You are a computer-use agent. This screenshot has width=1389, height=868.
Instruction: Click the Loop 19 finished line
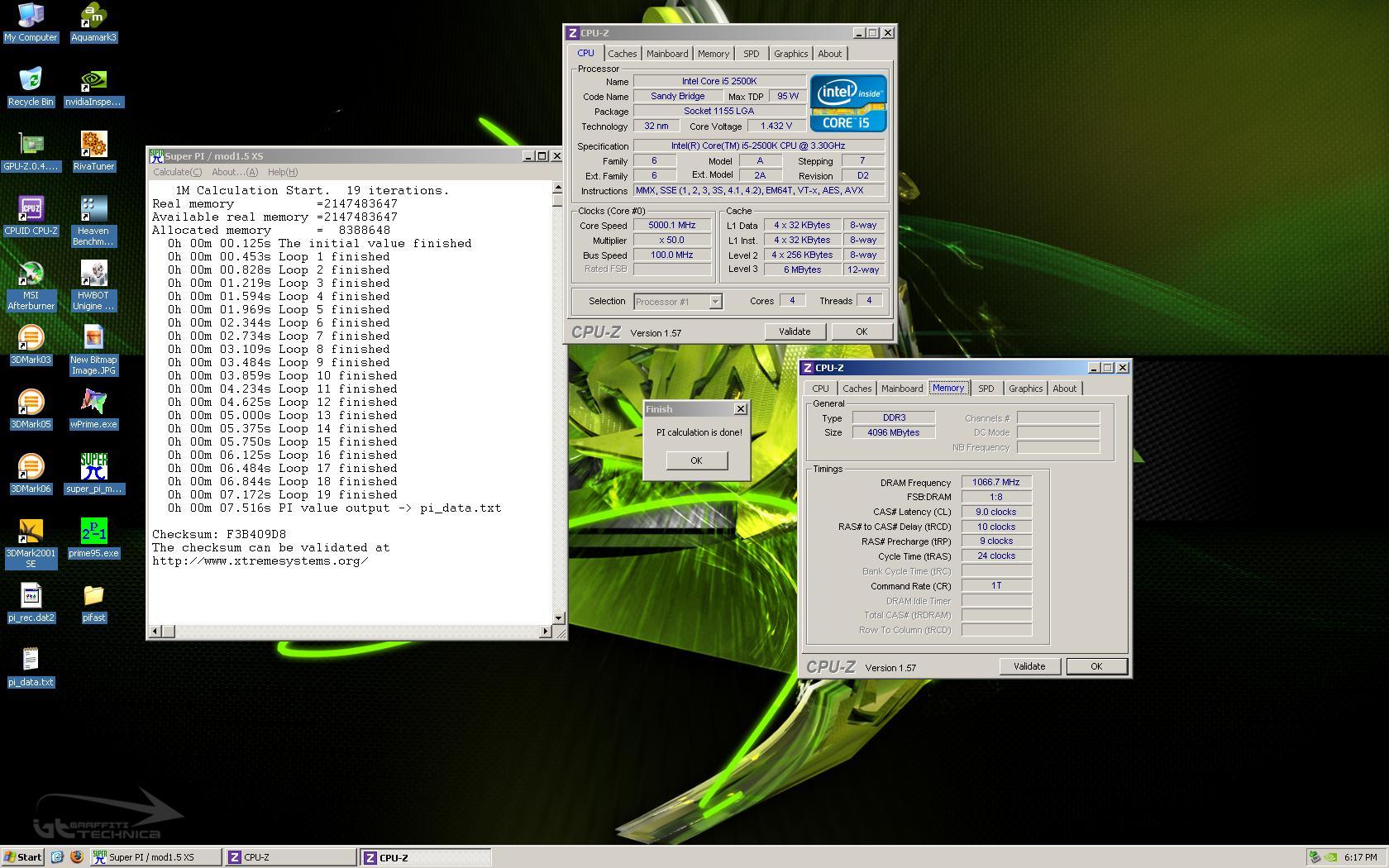pos(283,495)
